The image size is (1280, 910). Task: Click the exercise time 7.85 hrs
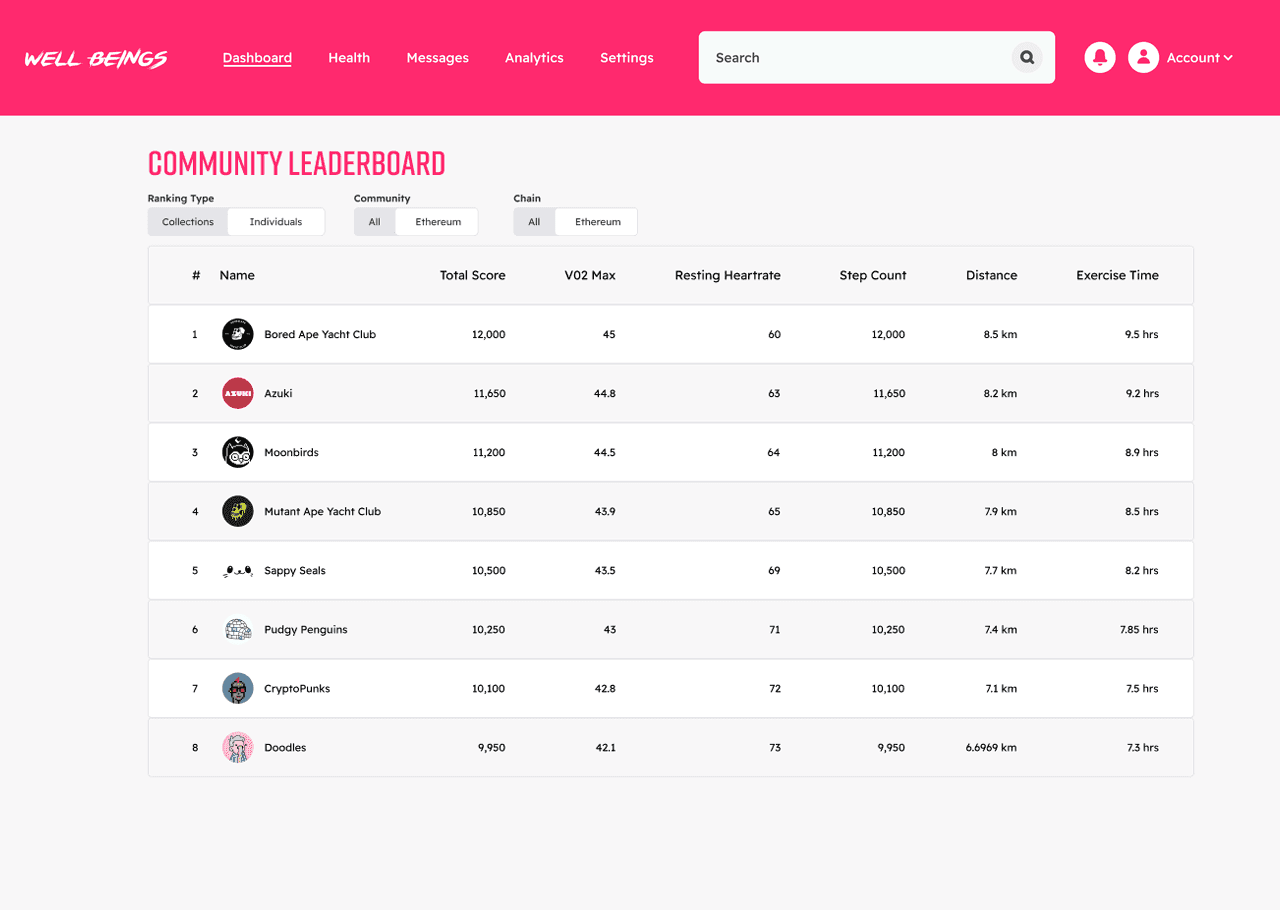1139,629
